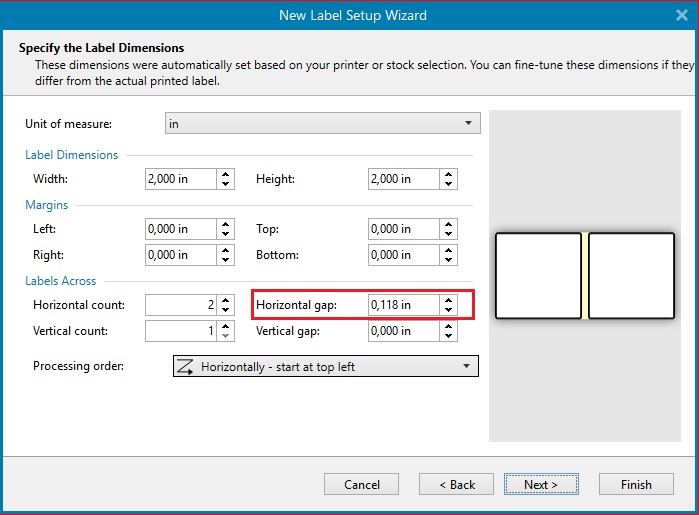Image resolution: width=699 pixels, height=515 pixels.
Task: Increase the label Width value
Action: (226, 174)
